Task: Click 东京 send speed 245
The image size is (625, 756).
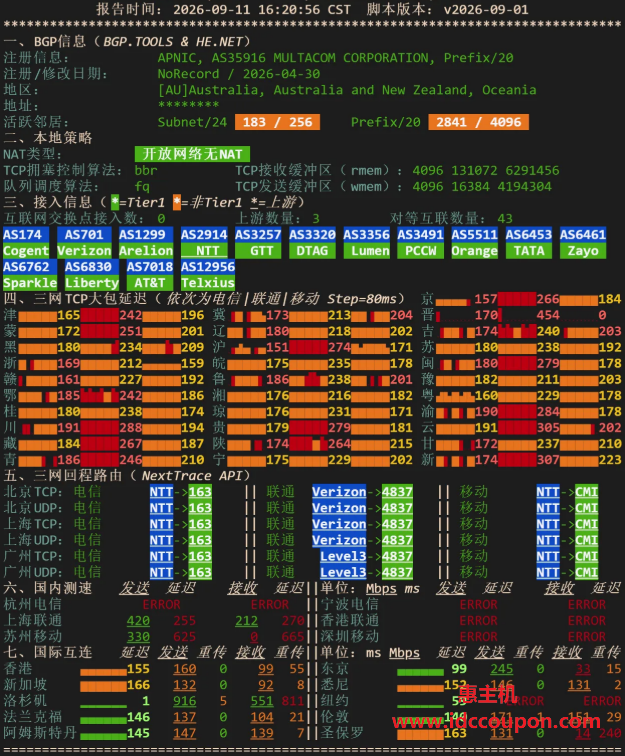Action: tap(502, 669)
